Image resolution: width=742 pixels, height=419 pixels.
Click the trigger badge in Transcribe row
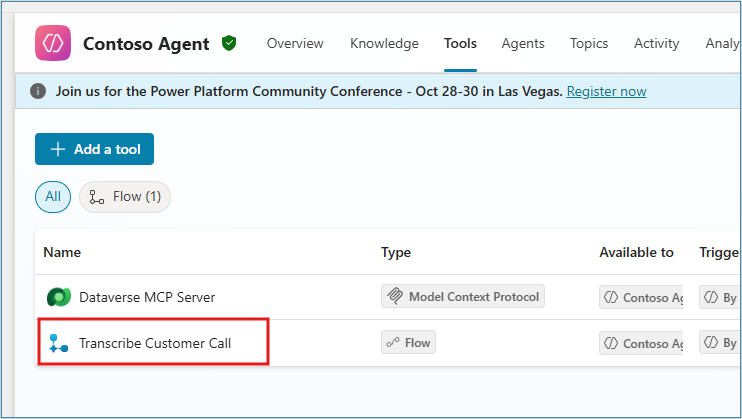click(720, 343)
